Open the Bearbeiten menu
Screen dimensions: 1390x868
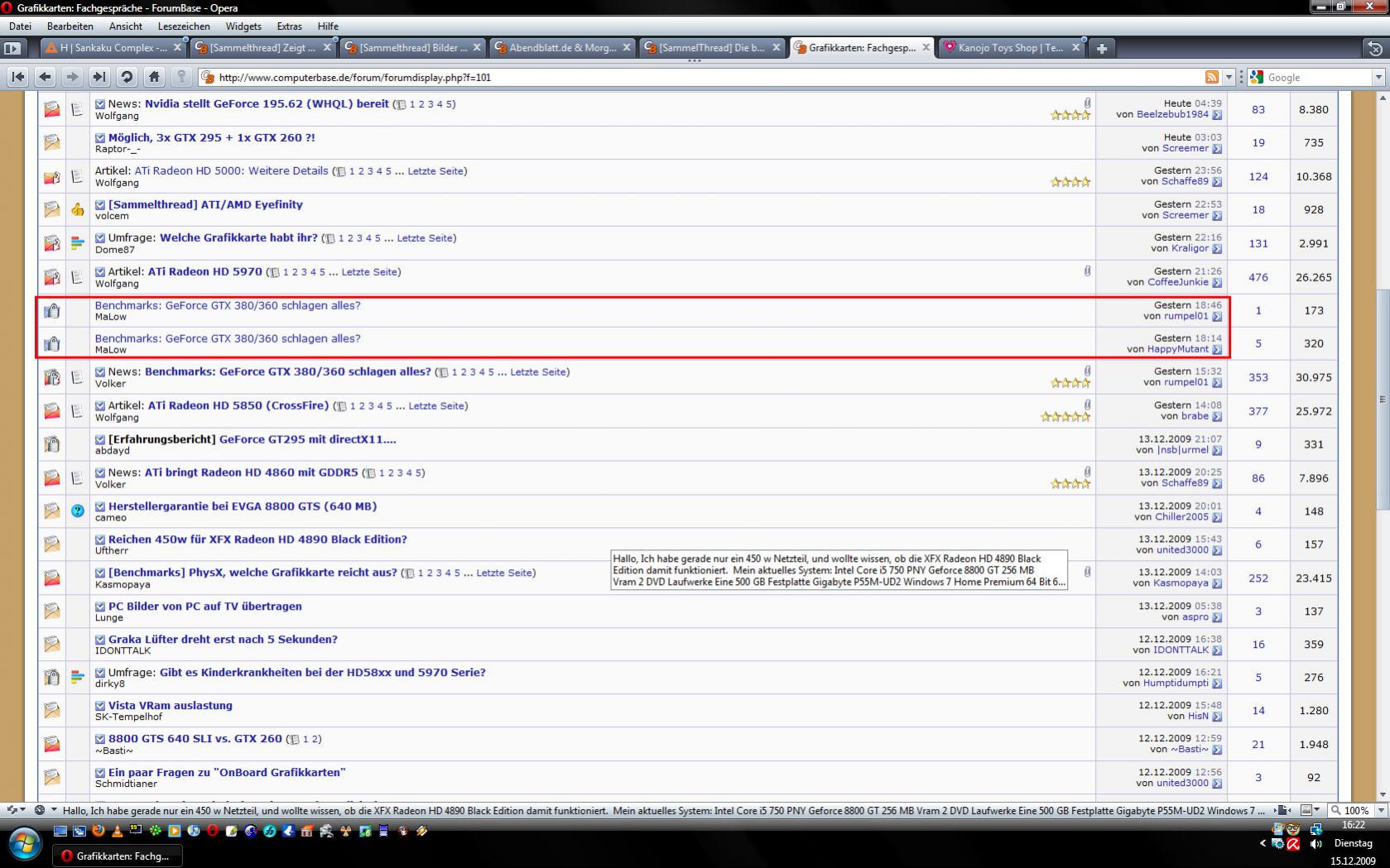click(70, 26)
